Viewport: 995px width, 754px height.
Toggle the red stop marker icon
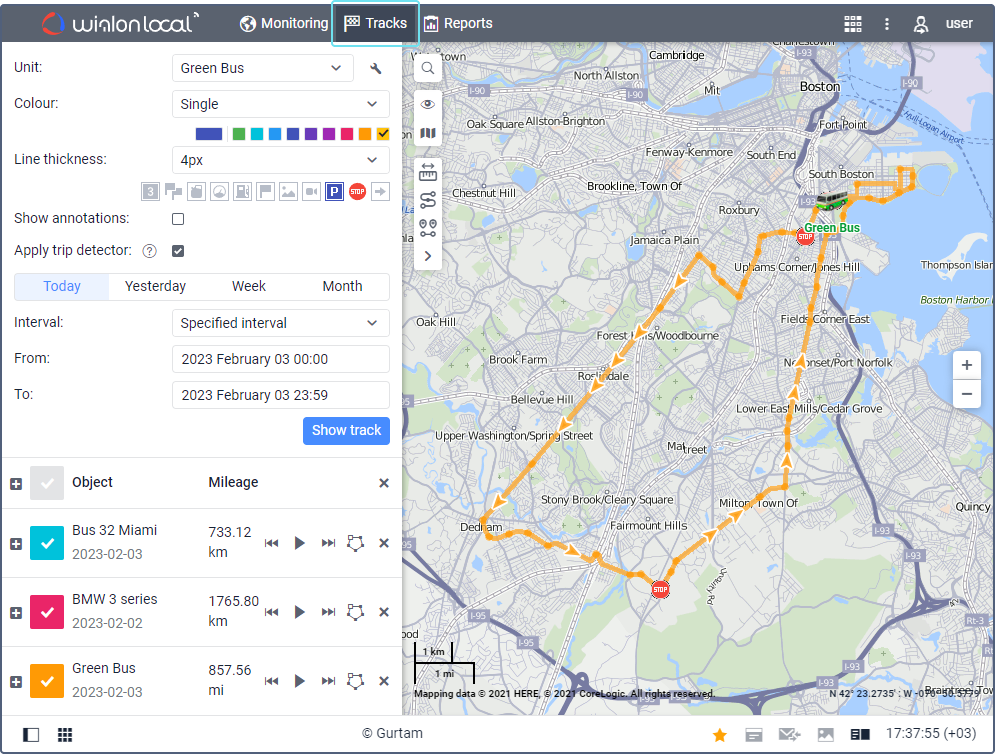pyautogui.click(x=357, y=191)
